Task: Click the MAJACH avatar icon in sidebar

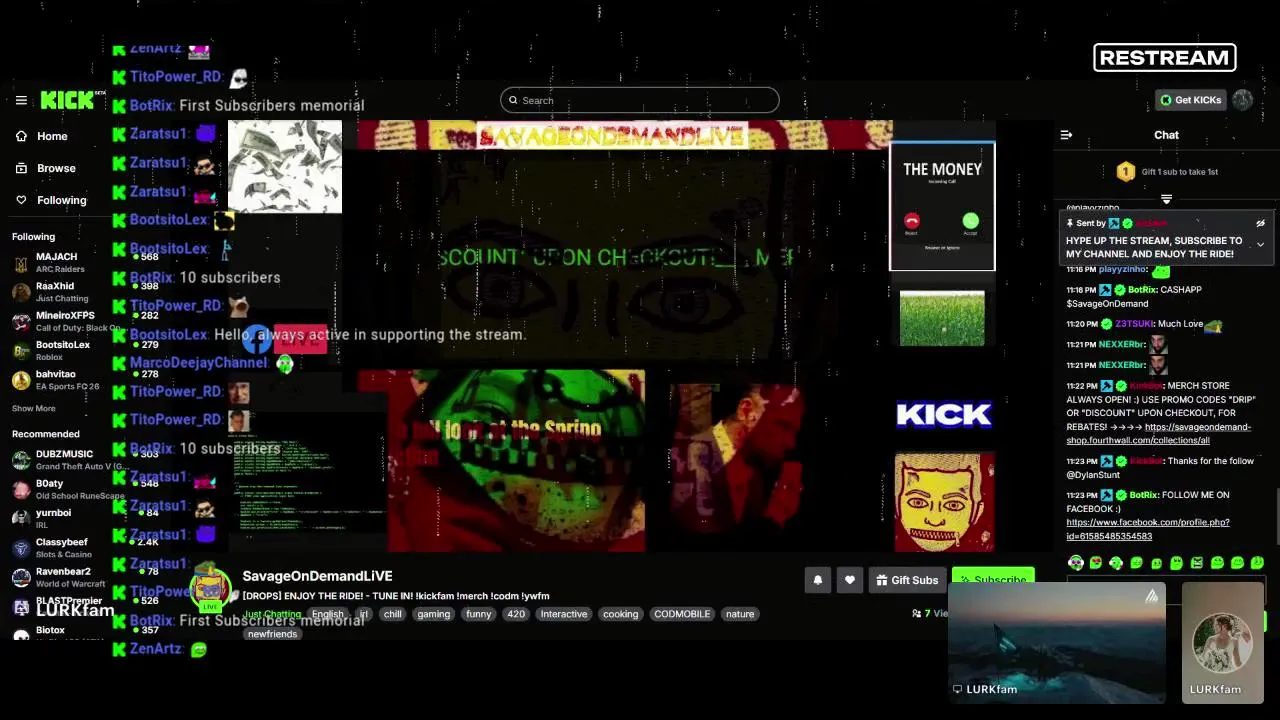Action: pos(21,263)
